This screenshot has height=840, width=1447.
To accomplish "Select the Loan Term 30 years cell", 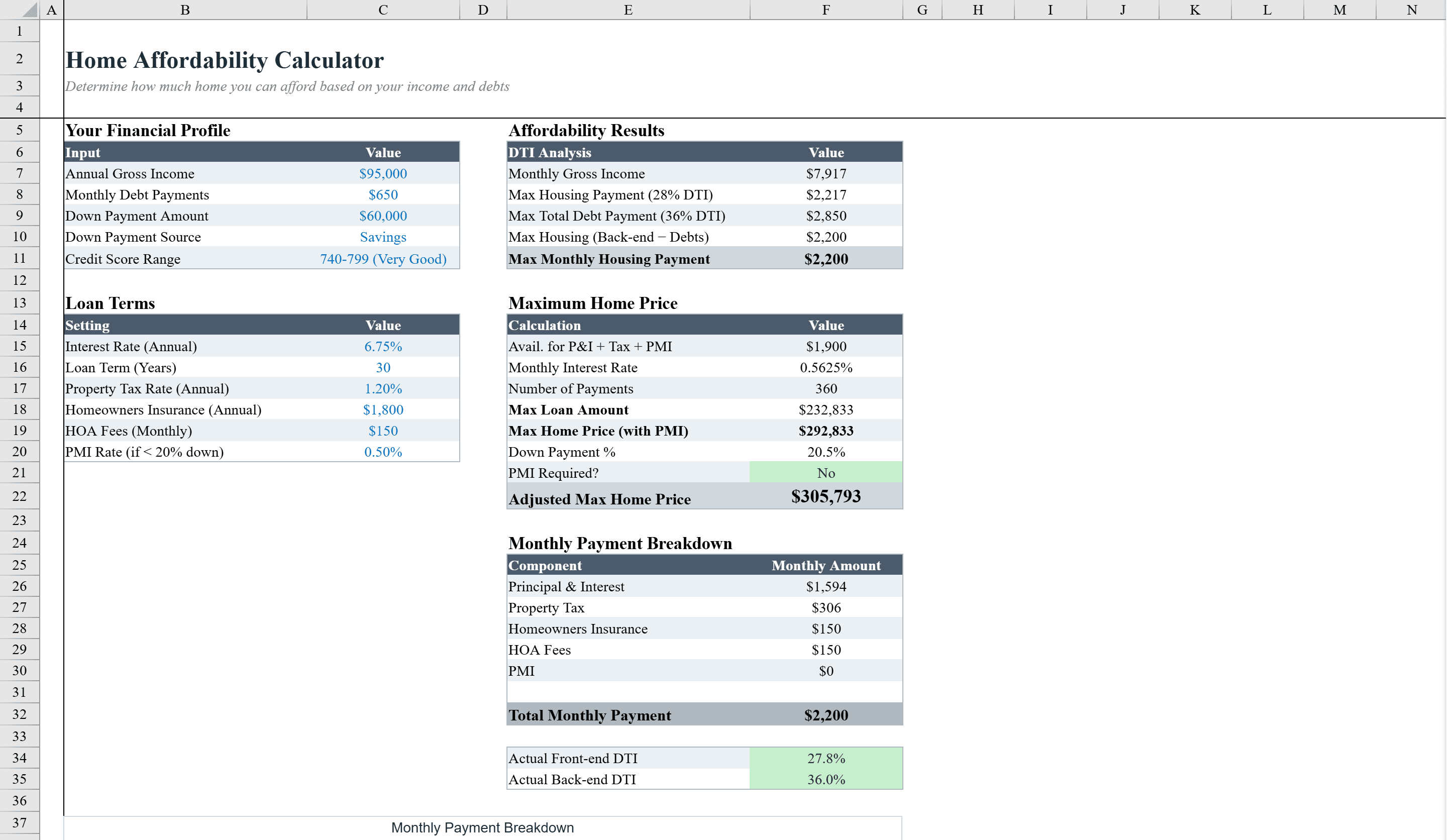I will pos(382,367).
